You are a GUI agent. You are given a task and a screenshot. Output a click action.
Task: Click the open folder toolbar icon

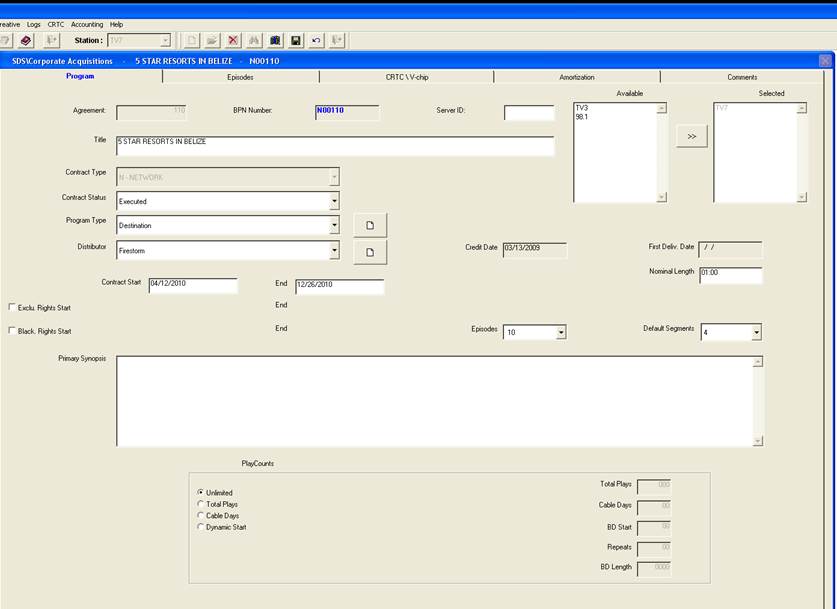[212, 40]
